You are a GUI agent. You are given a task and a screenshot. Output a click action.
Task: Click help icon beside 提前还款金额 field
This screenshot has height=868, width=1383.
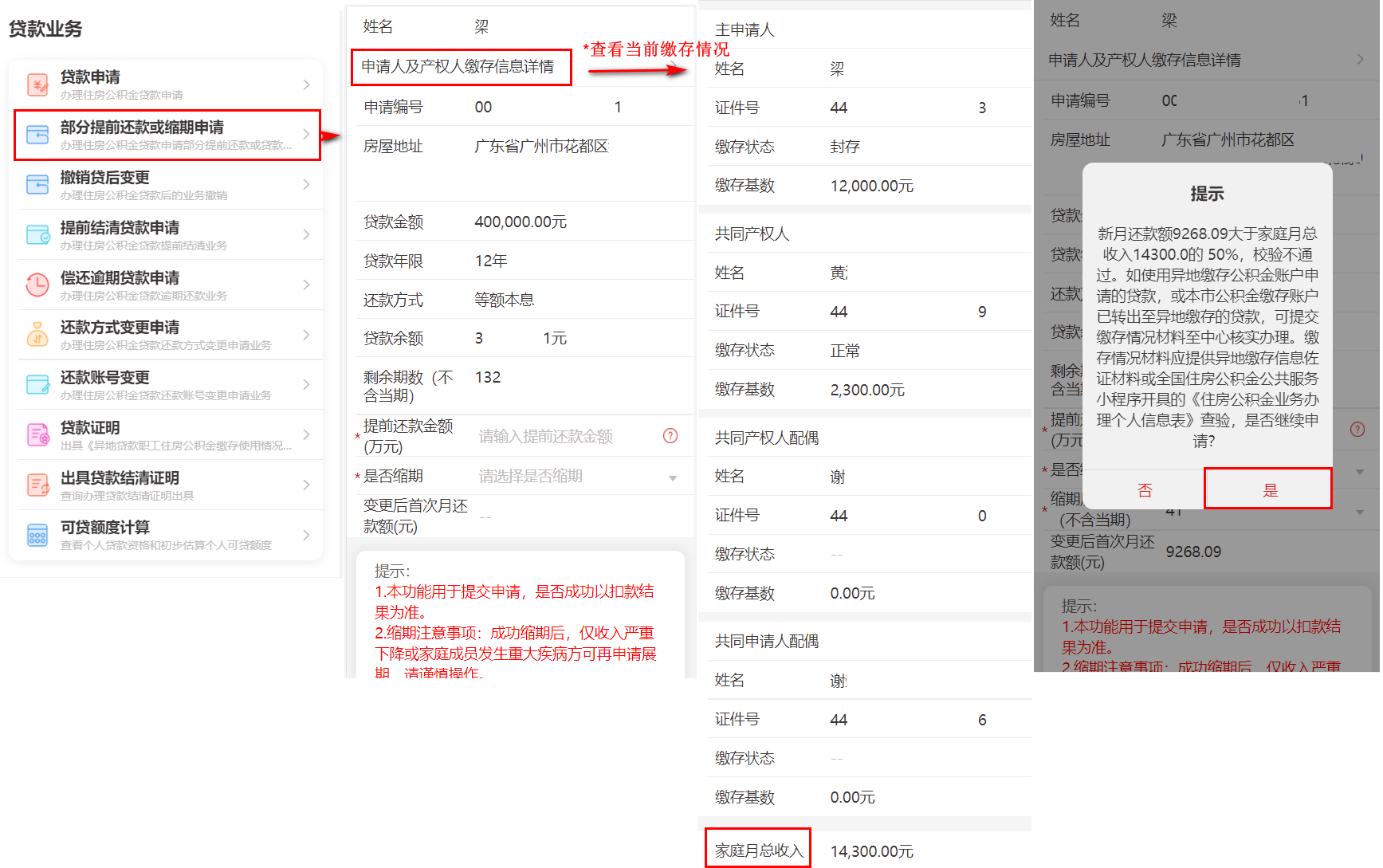tap(670, 435)
